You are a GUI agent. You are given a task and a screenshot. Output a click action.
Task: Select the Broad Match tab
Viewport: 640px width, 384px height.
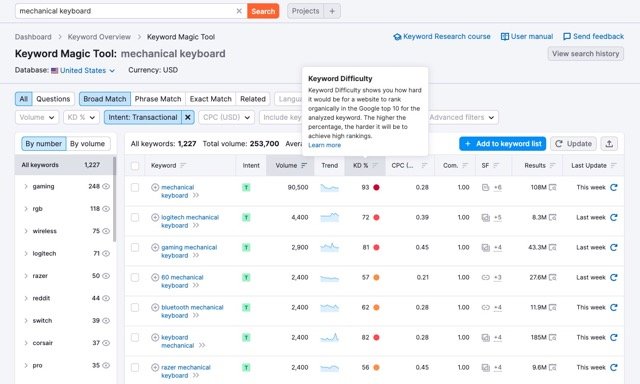pyautogui.click(x=105, y=99)
